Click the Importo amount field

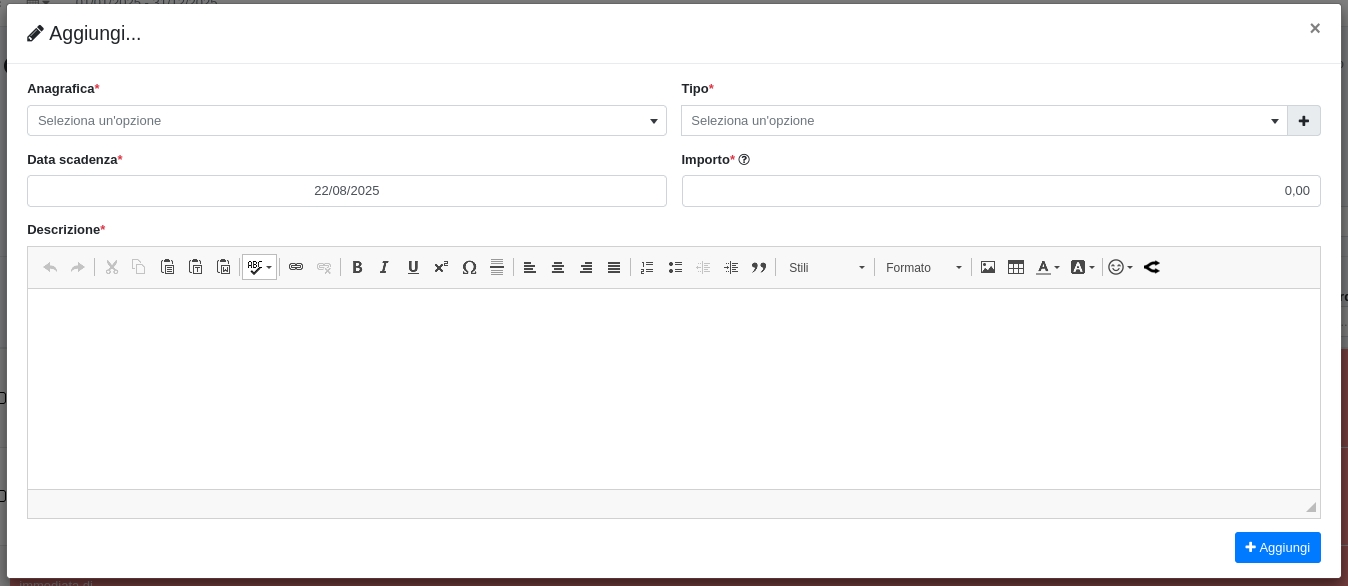coord(1000,191)
